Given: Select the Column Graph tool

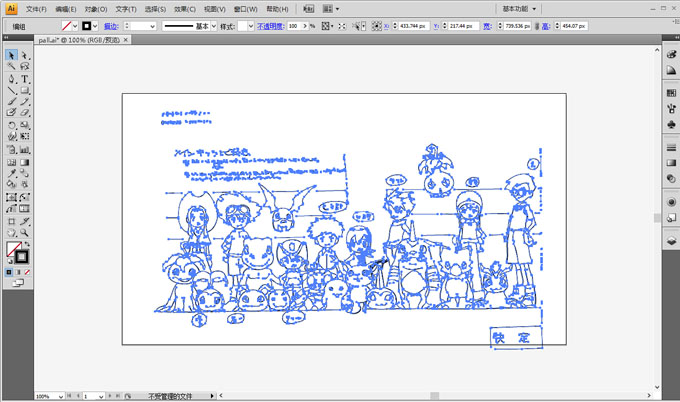Looking at the screenshot, I should (25, 150).
